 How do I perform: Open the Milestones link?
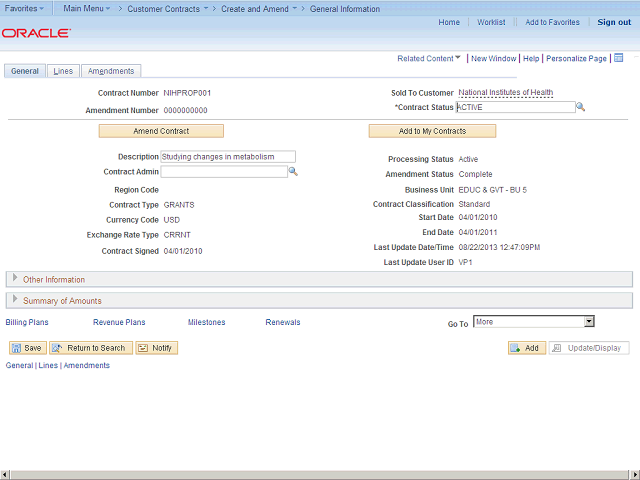tap(206, 322)
